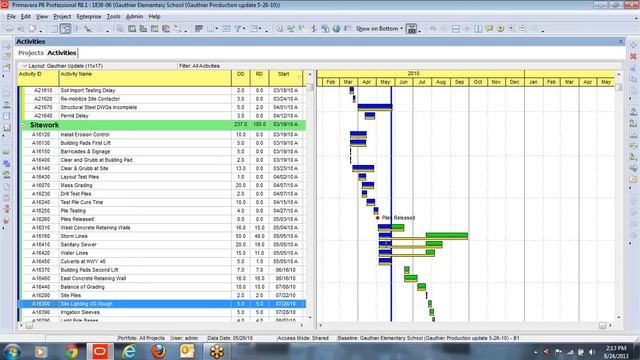640x360 pixels.
Task: Open the Filter icon dropdown arrow
Action: pos(244,29)
